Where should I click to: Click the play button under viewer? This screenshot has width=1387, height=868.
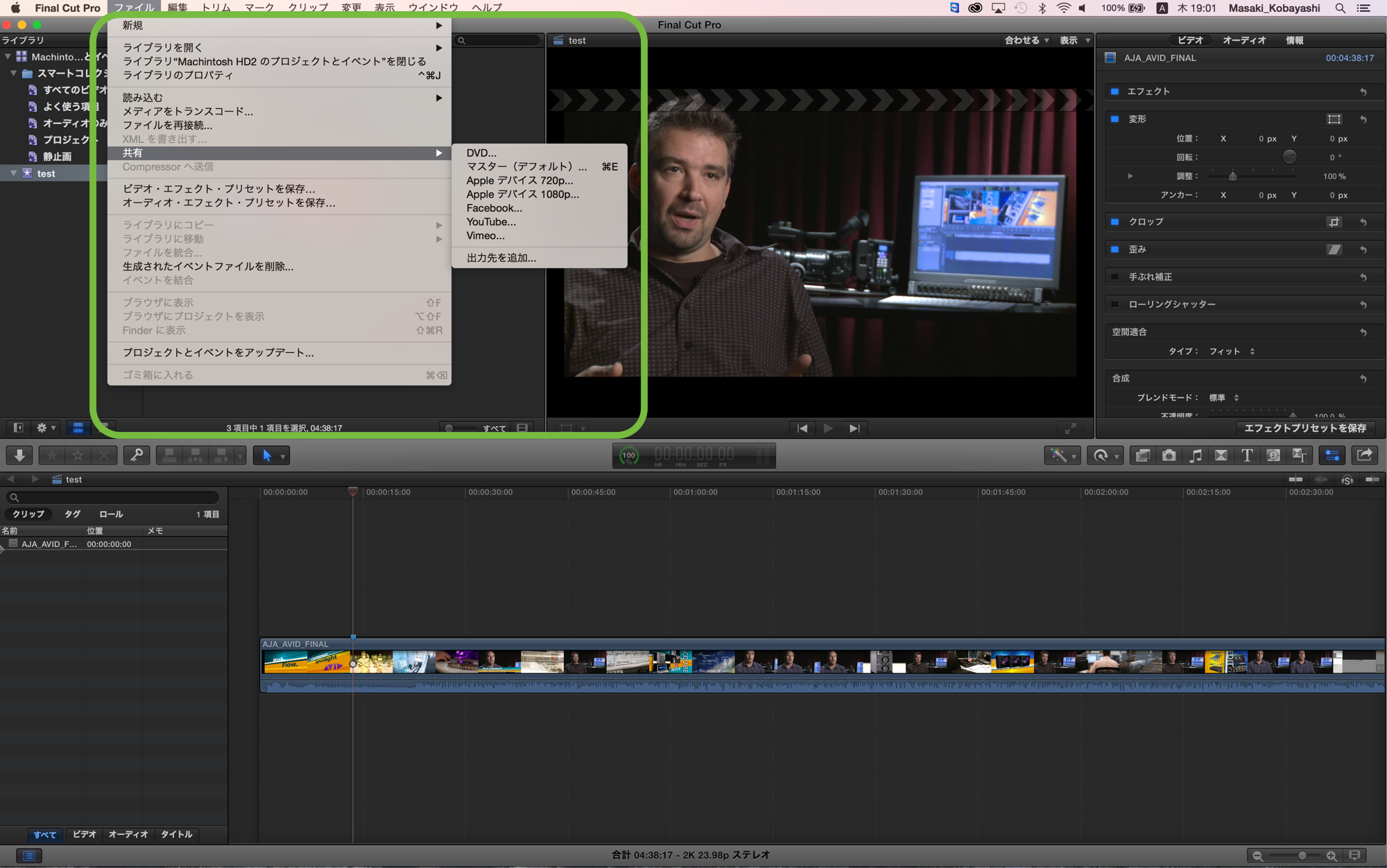pyautogui.click(x=828, y=428)
